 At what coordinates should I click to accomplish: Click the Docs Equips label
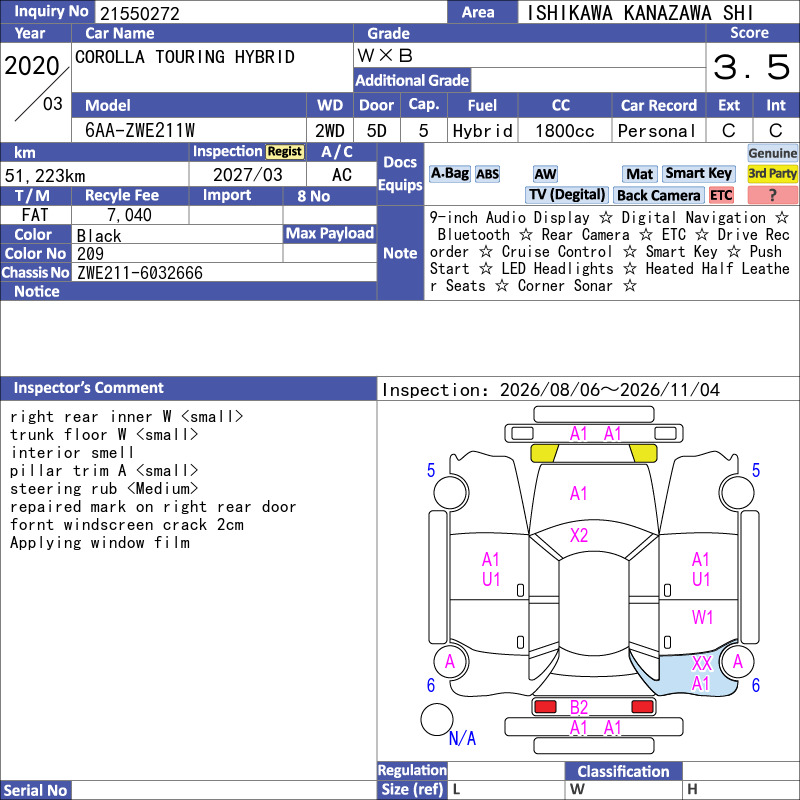[x=400, y=173]
